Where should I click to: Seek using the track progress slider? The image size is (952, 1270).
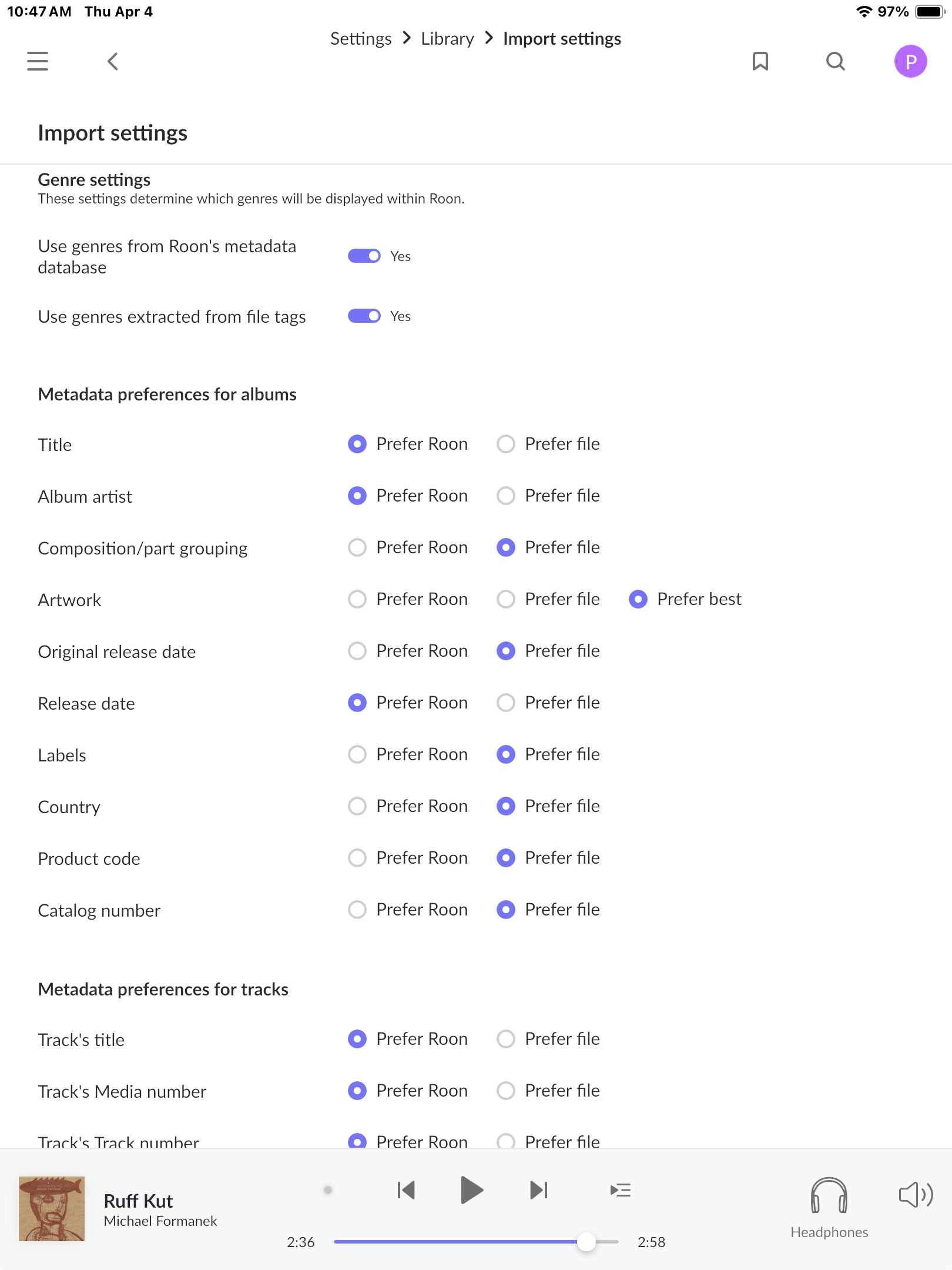coord(476,1242)
